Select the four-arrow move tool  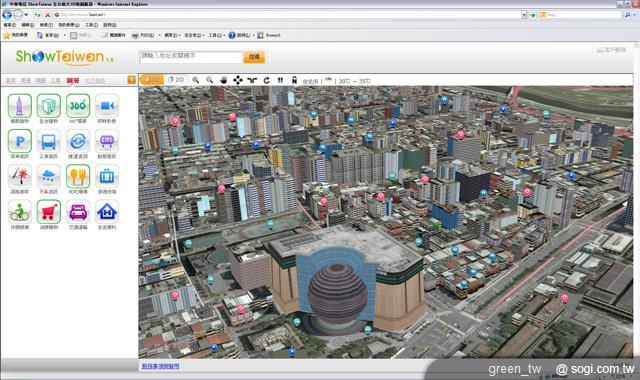coord(238,80)
